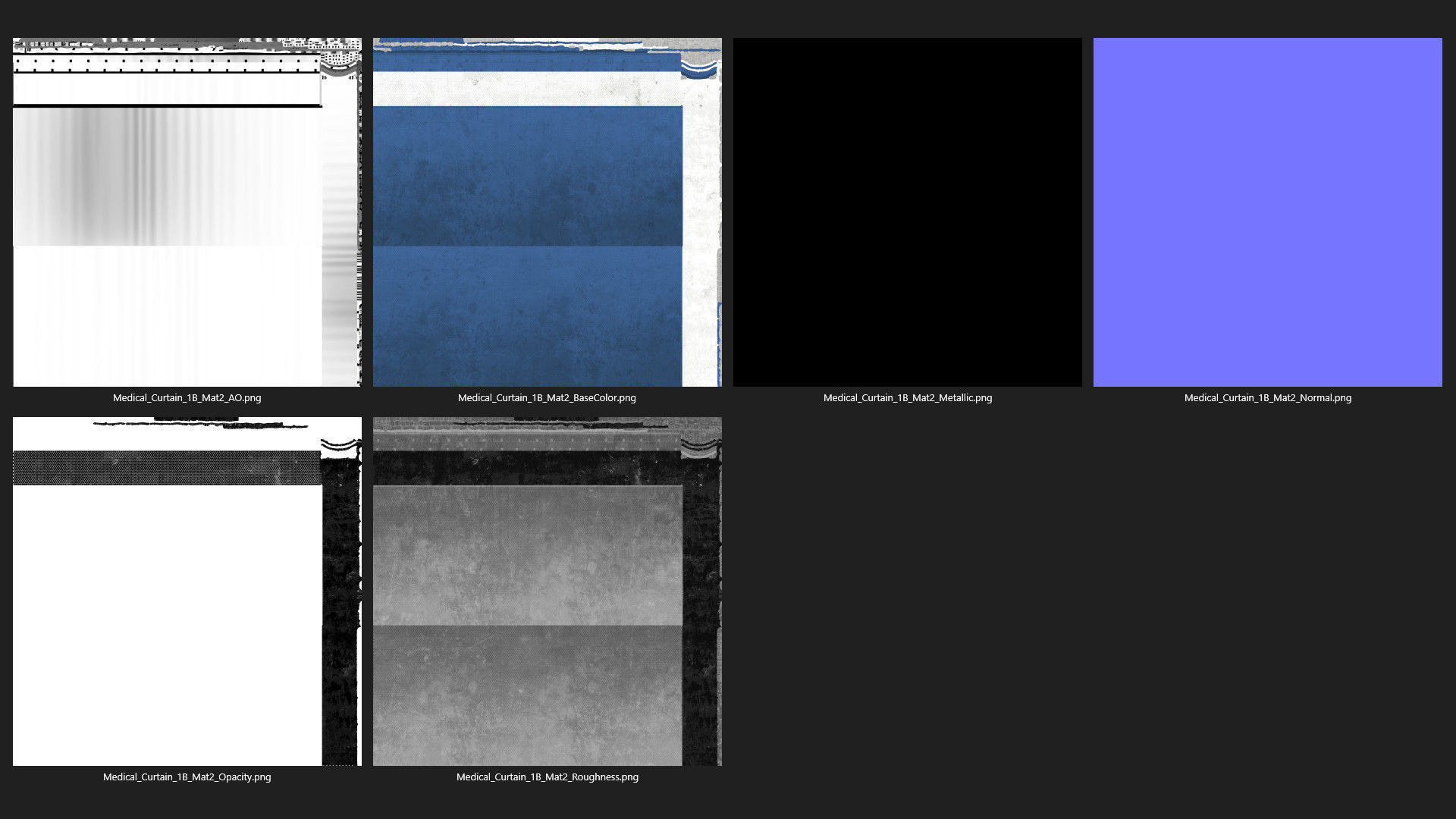The image size is (1456, 819).
Task: Select the gray Roughness texture thumbnail
Action: point(547,591)
